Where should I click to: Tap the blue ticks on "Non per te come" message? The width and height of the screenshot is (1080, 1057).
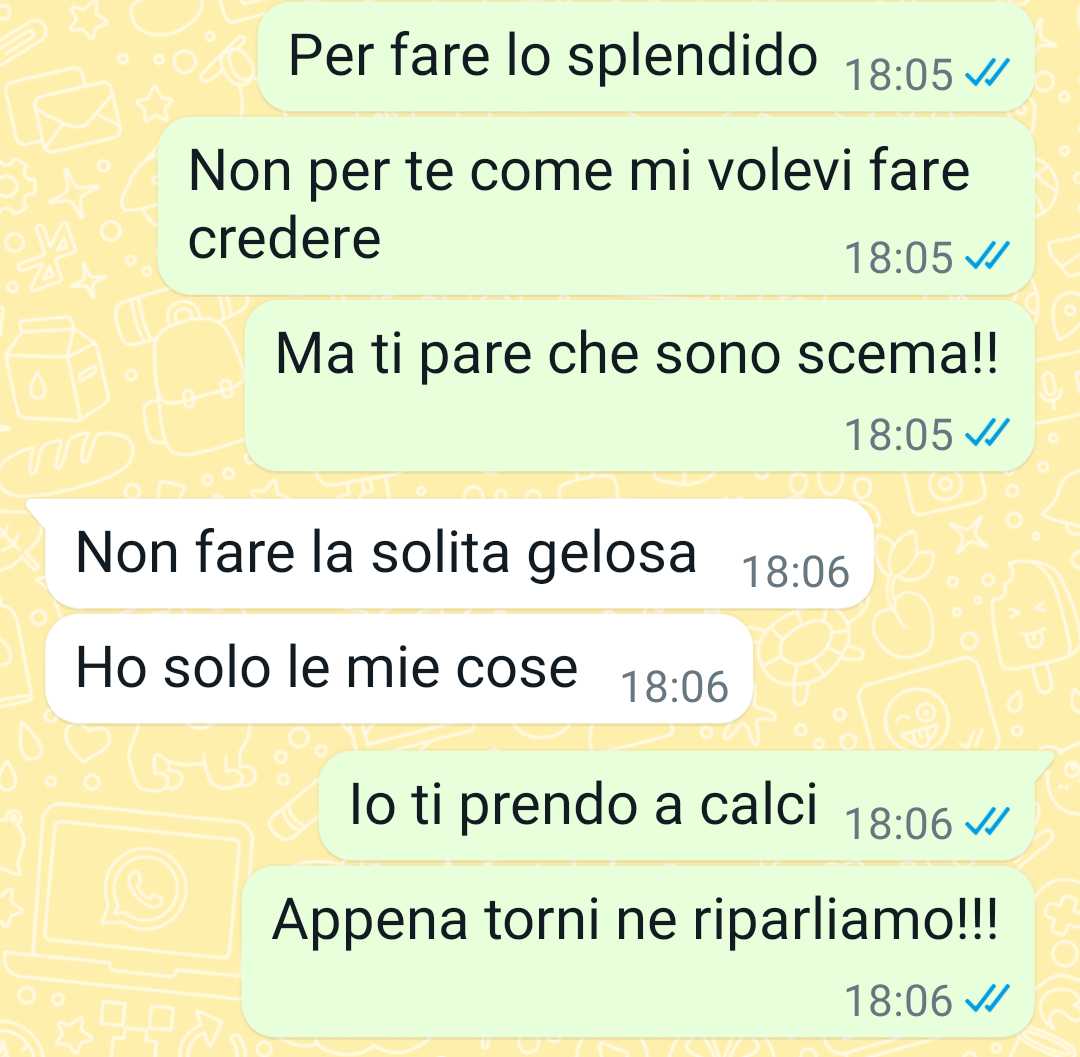point(987,255)
